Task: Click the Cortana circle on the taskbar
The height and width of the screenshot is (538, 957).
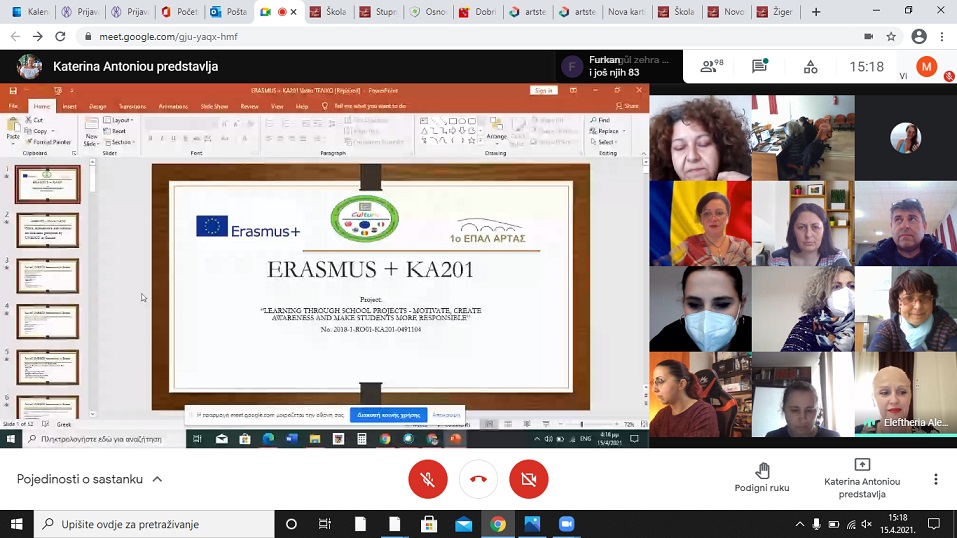Action: coord(291,524)
